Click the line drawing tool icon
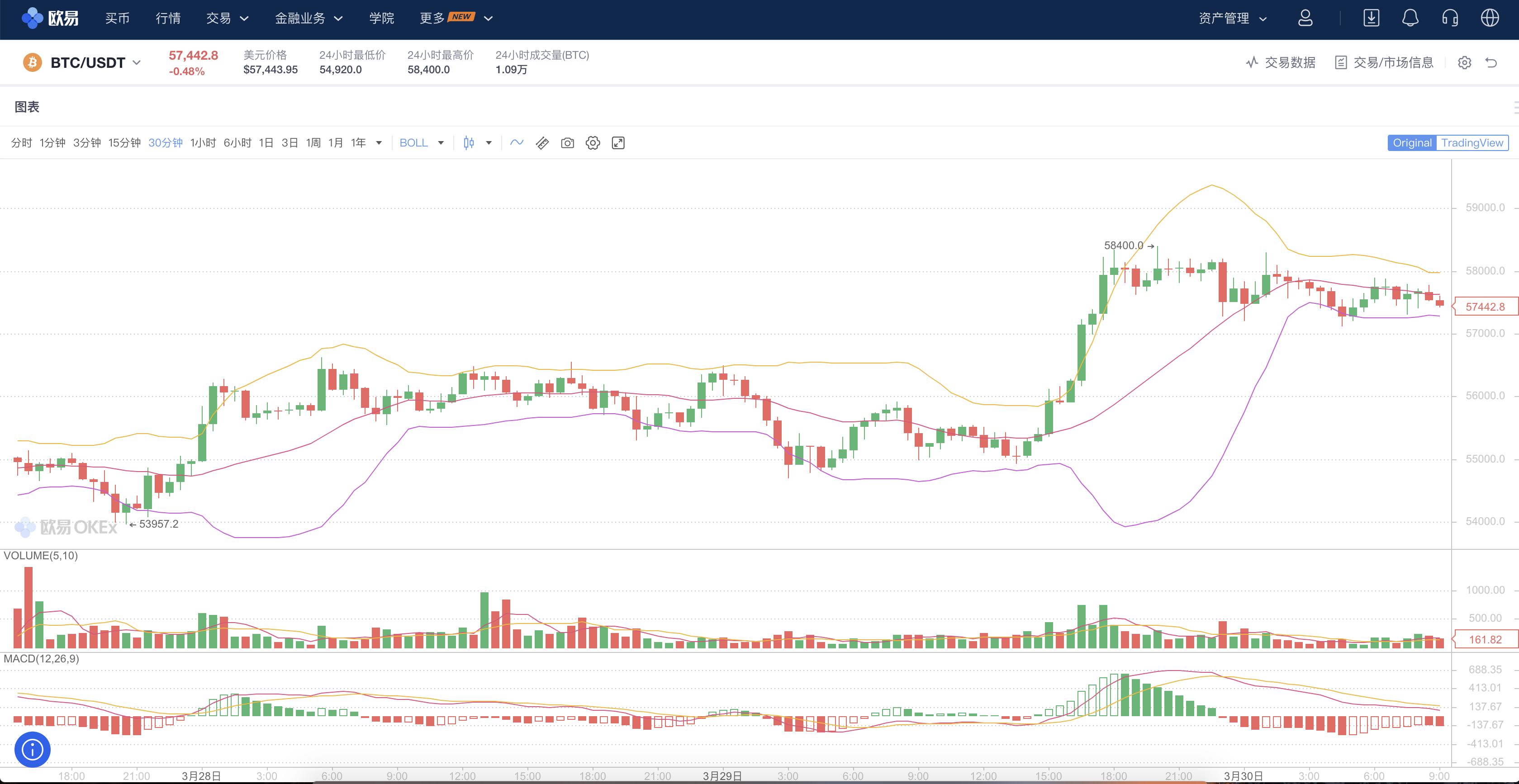This screenshot has height=784, width=1519. point(517,143)
